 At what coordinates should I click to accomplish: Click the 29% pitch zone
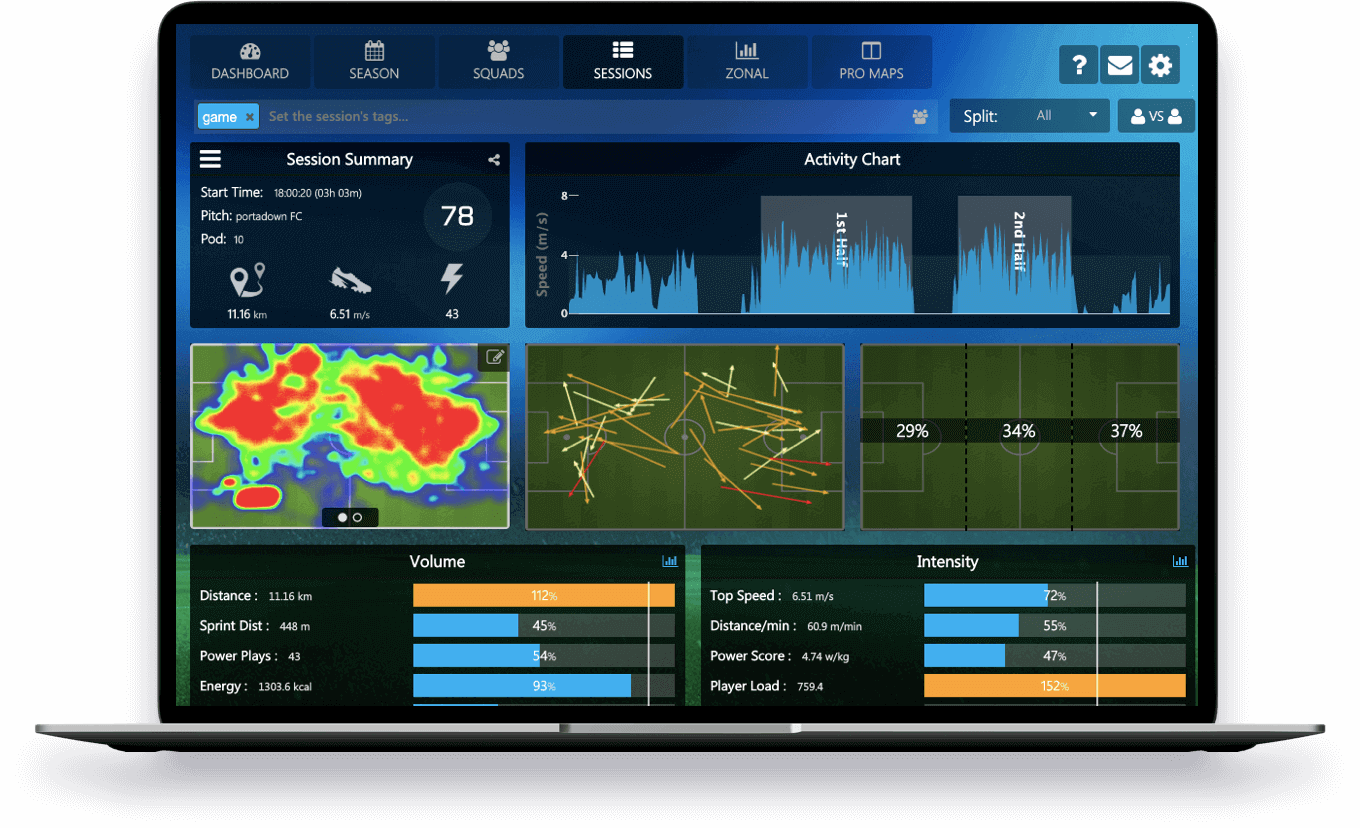(x=912, y=431)
